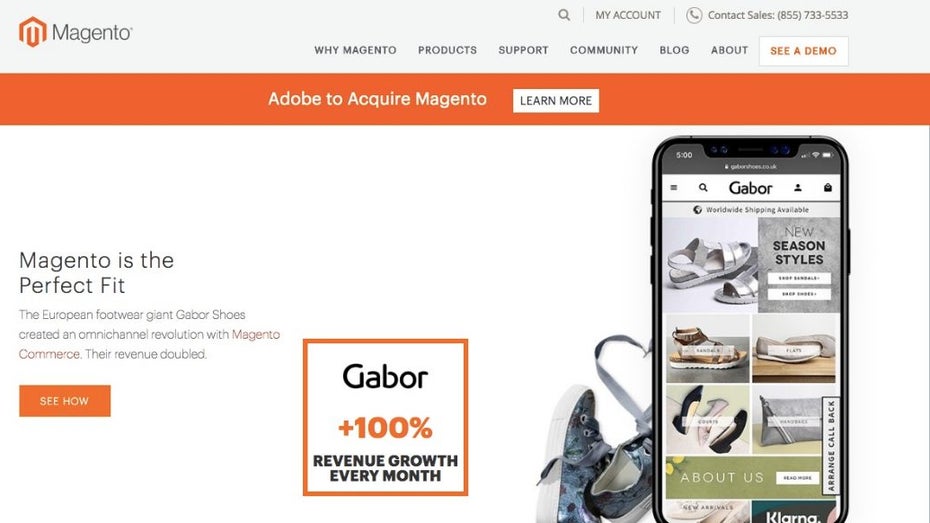Click the See How button
This screenshot has height=523, width=930.
[x=65, y=401]
